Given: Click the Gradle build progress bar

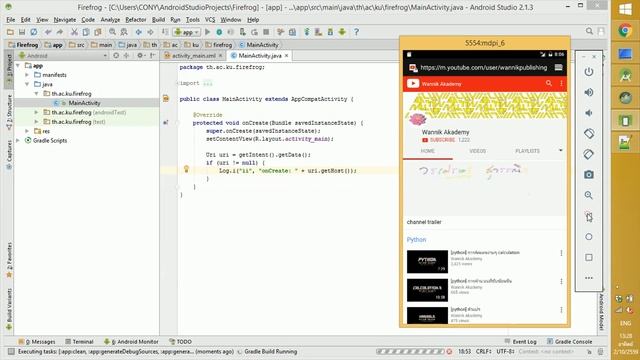Looking at the screenshot, I should [410, 351].
